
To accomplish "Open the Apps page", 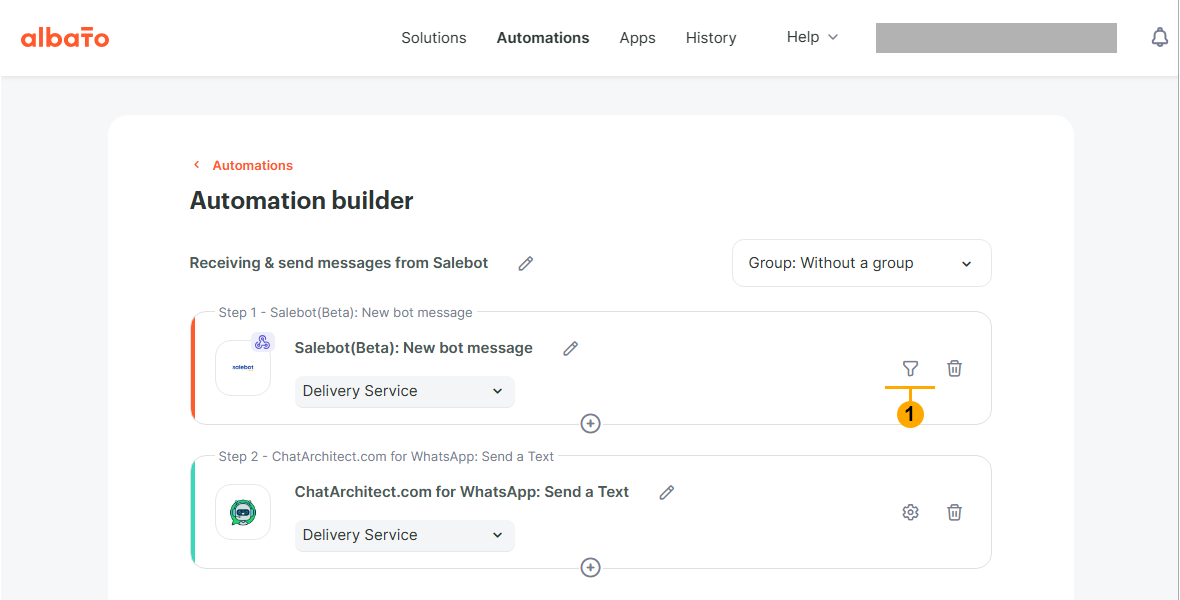I will click(x=637, y=38).
